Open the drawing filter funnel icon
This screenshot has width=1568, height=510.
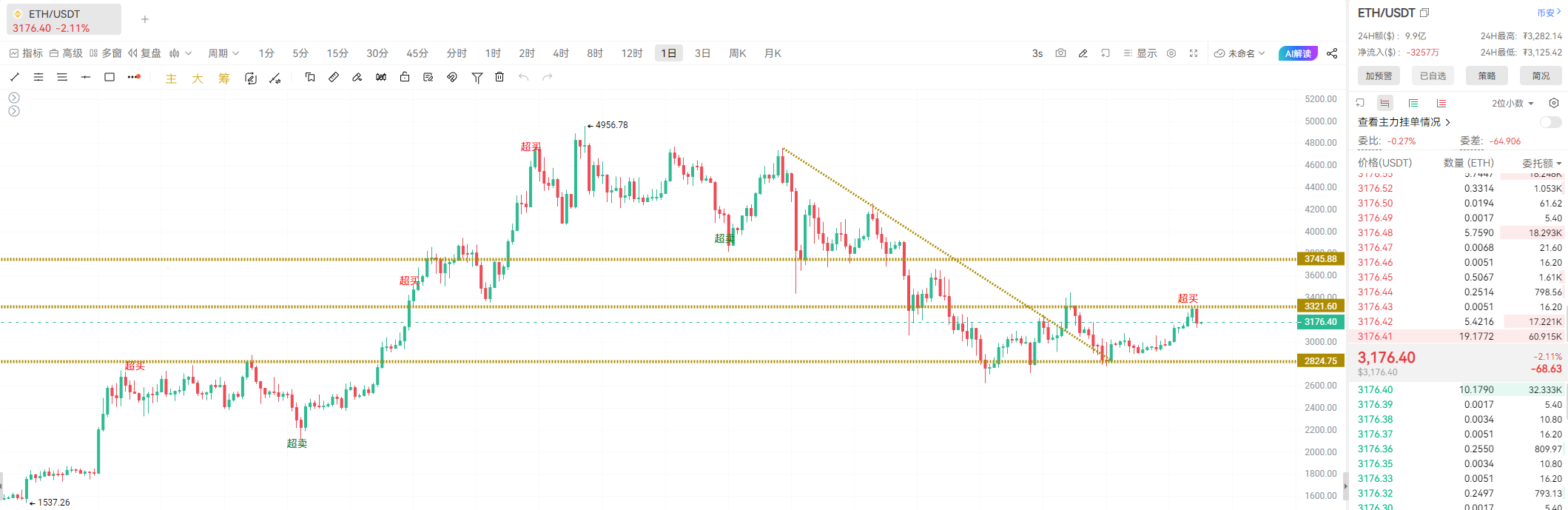(477, 77)
